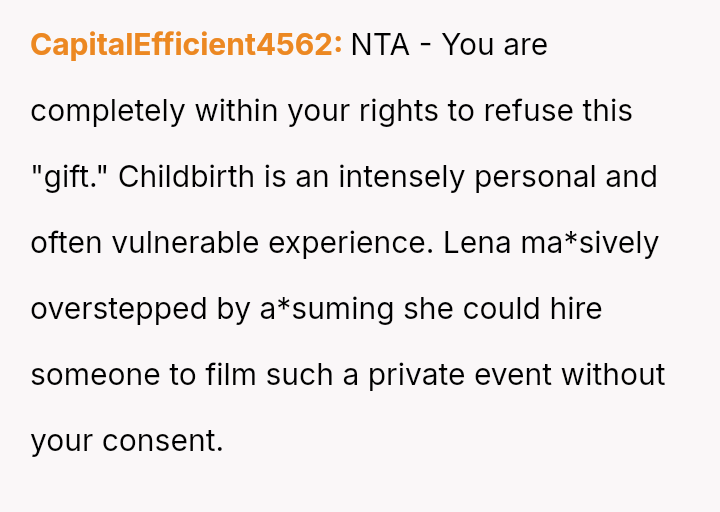Open the CapitalEfficient4562 username link

pos(186,45)
